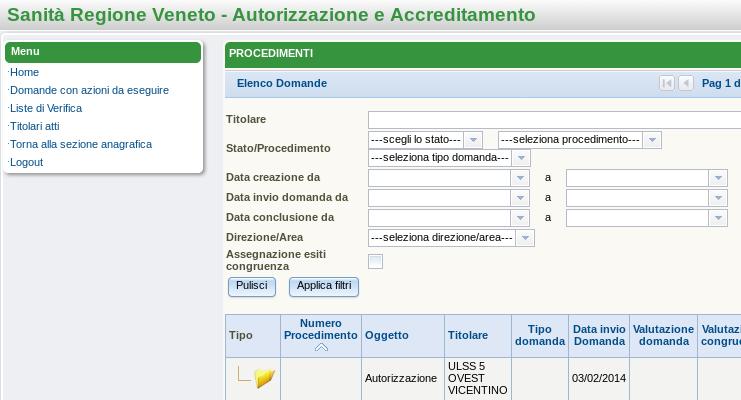Expand the 'seleziona direzione/area' dropdown
741x400 pixels.
[x=525, y=238]
